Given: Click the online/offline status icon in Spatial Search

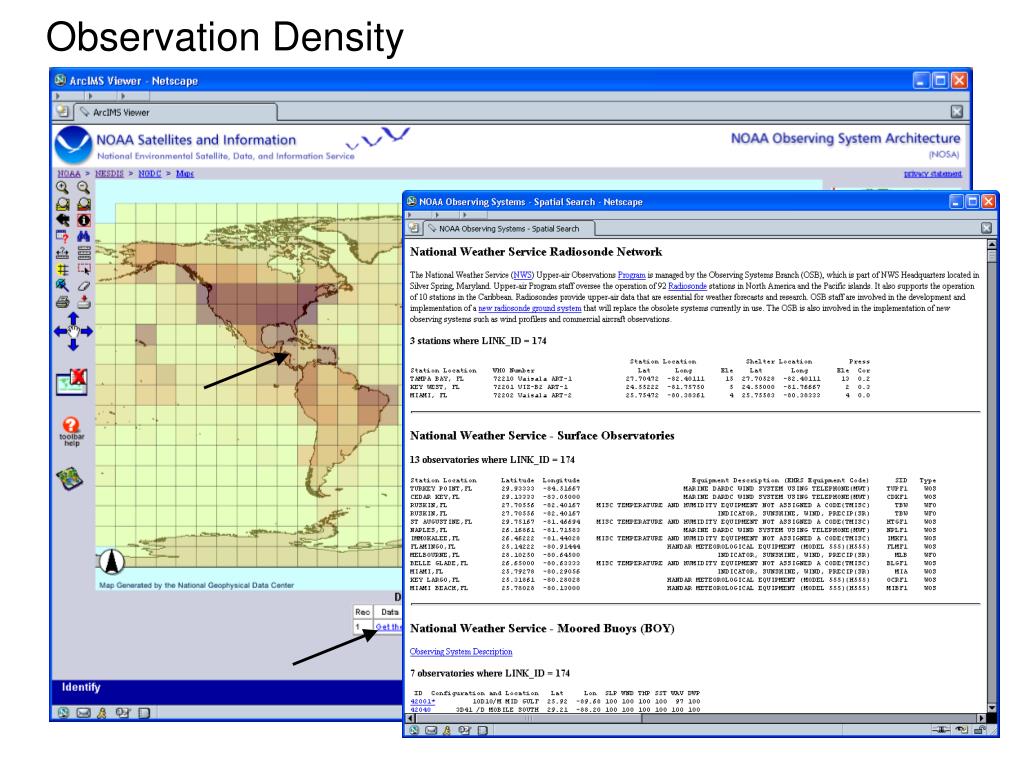Looking at the screenshot, I should [940, 730].
